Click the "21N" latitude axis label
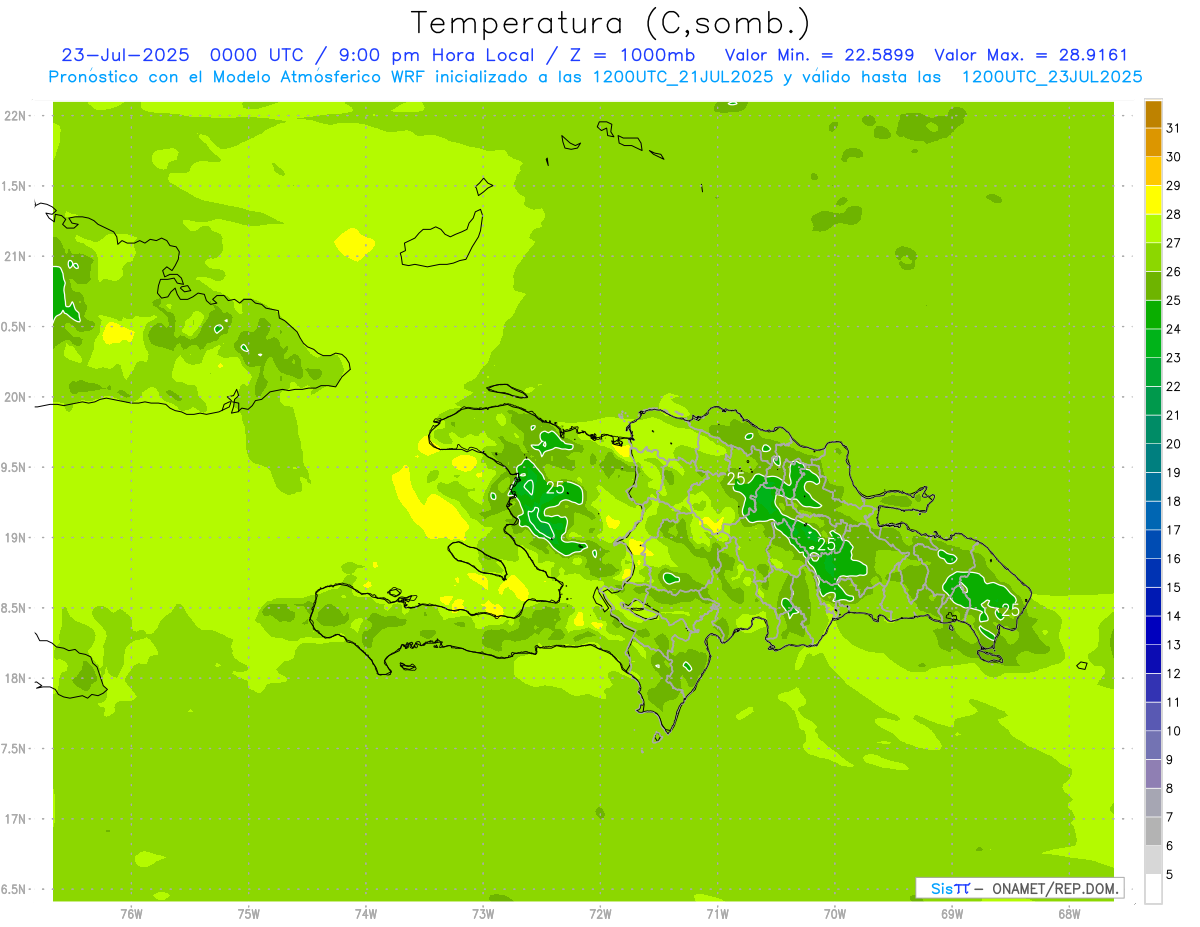Image resolution: width=1200 pixels, height=927 pixels. [14, 256]
